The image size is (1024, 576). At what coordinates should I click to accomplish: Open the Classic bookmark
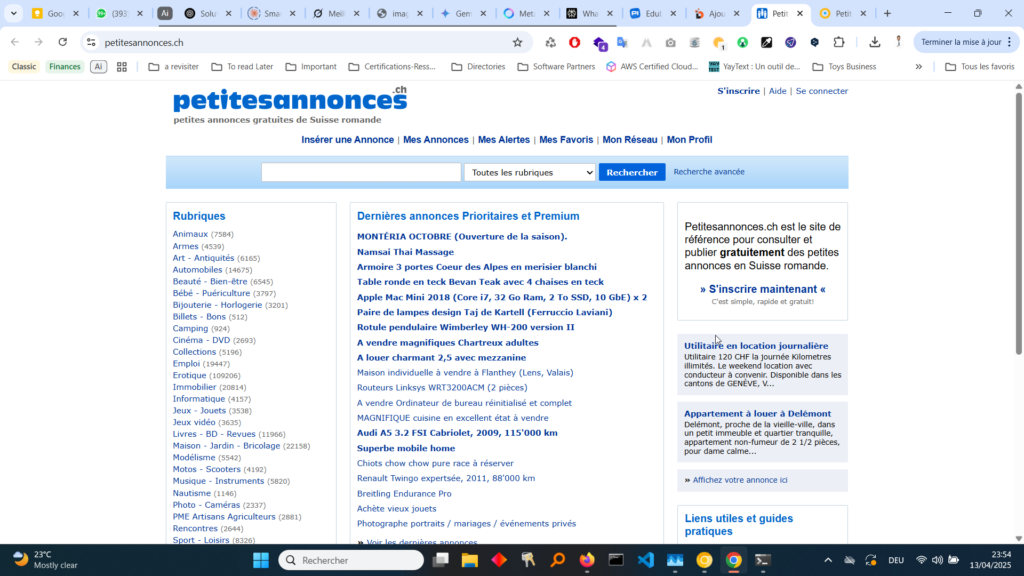(24, 67)
